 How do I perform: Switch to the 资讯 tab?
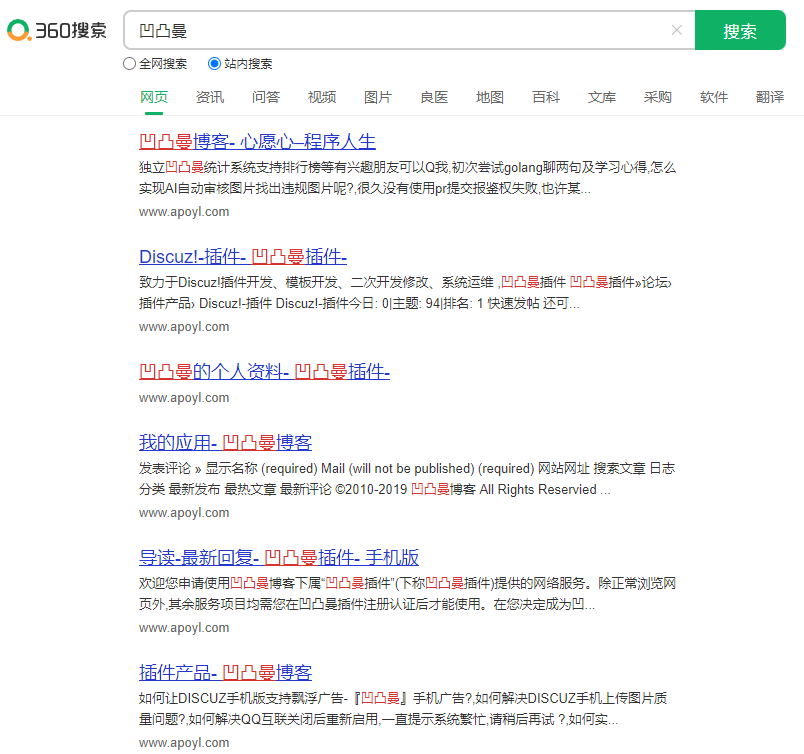tap(210, 97)
